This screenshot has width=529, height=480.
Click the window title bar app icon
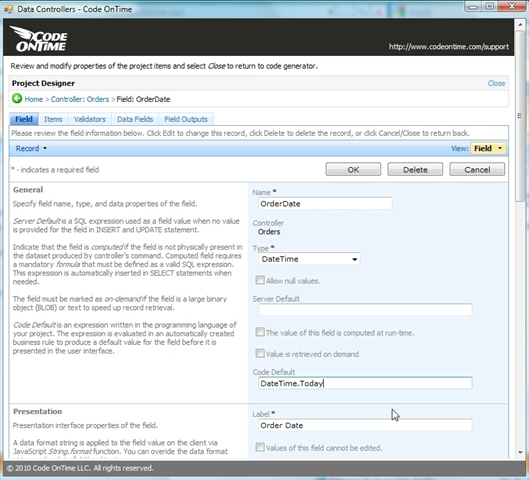(8, 9)
